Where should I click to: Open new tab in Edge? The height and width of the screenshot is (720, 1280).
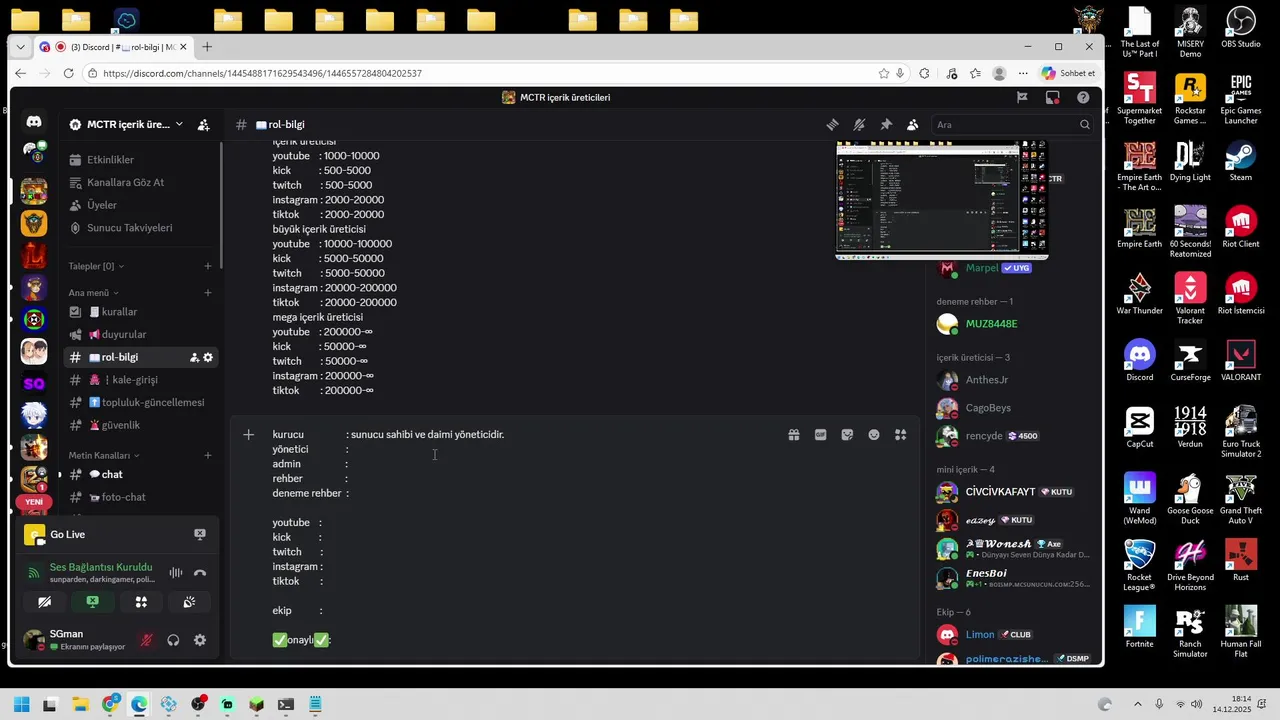tap(207, 47)
